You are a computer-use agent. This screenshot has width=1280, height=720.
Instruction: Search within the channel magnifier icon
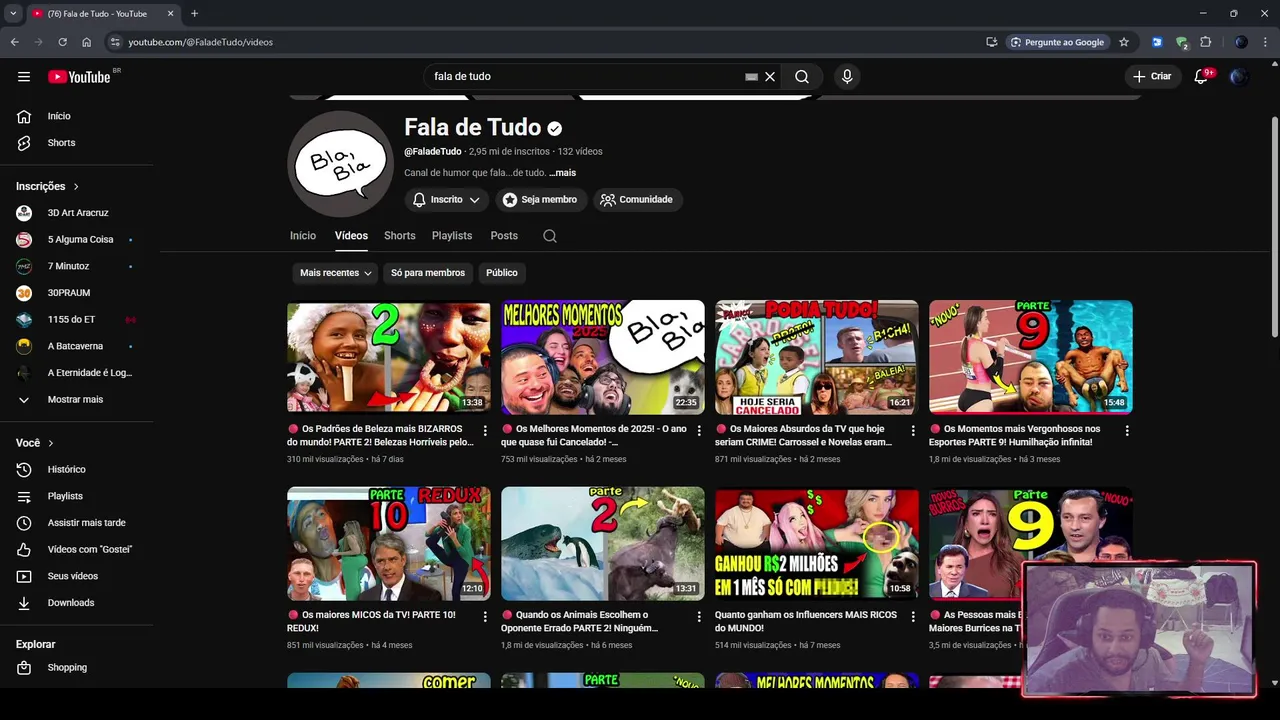click(549, 236)
